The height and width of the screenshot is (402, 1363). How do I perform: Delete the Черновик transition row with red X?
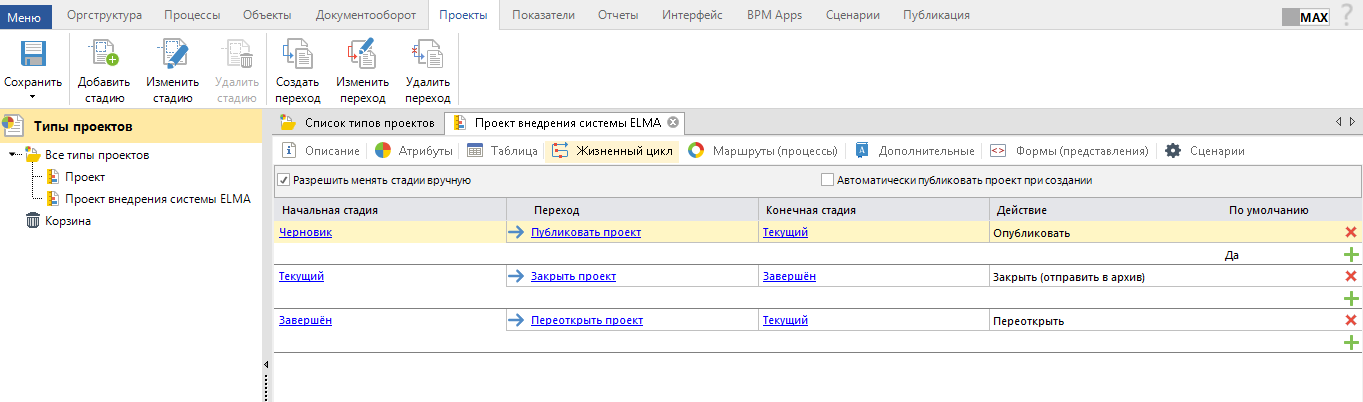click(1351, 232)
